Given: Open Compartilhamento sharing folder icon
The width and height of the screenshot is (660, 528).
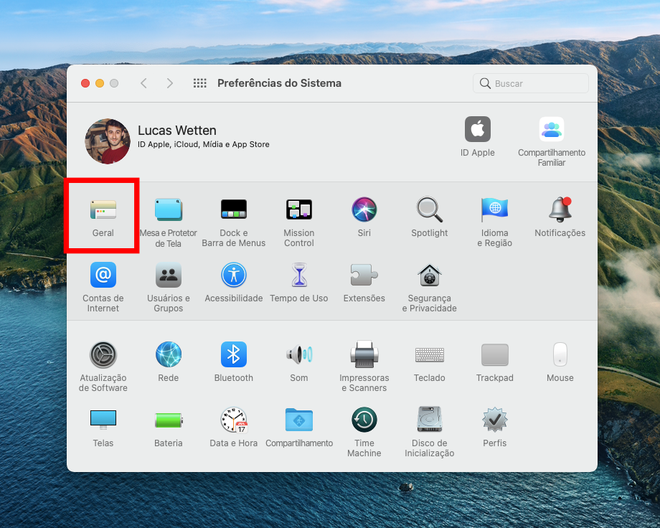Looking at the screenshot, I should pos(299,420).
